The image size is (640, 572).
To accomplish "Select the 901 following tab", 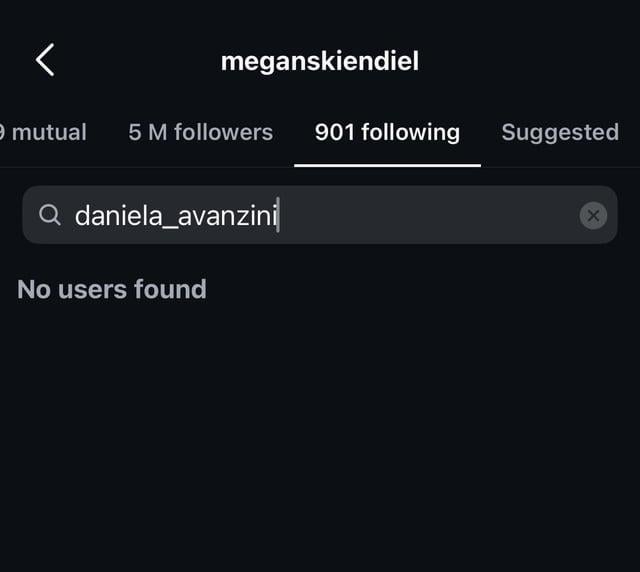I will pyautogui.click(x=387, y=132).
